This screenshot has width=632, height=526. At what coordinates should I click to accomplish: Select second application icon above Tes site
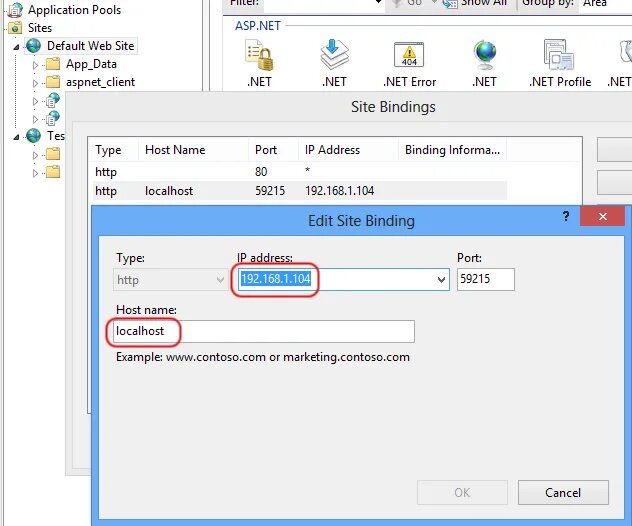53,118
